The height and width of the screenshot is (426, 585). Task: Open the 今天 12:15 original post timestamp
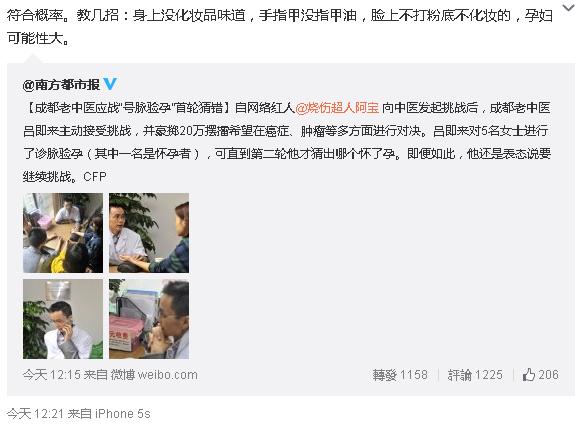coord(51,375)
